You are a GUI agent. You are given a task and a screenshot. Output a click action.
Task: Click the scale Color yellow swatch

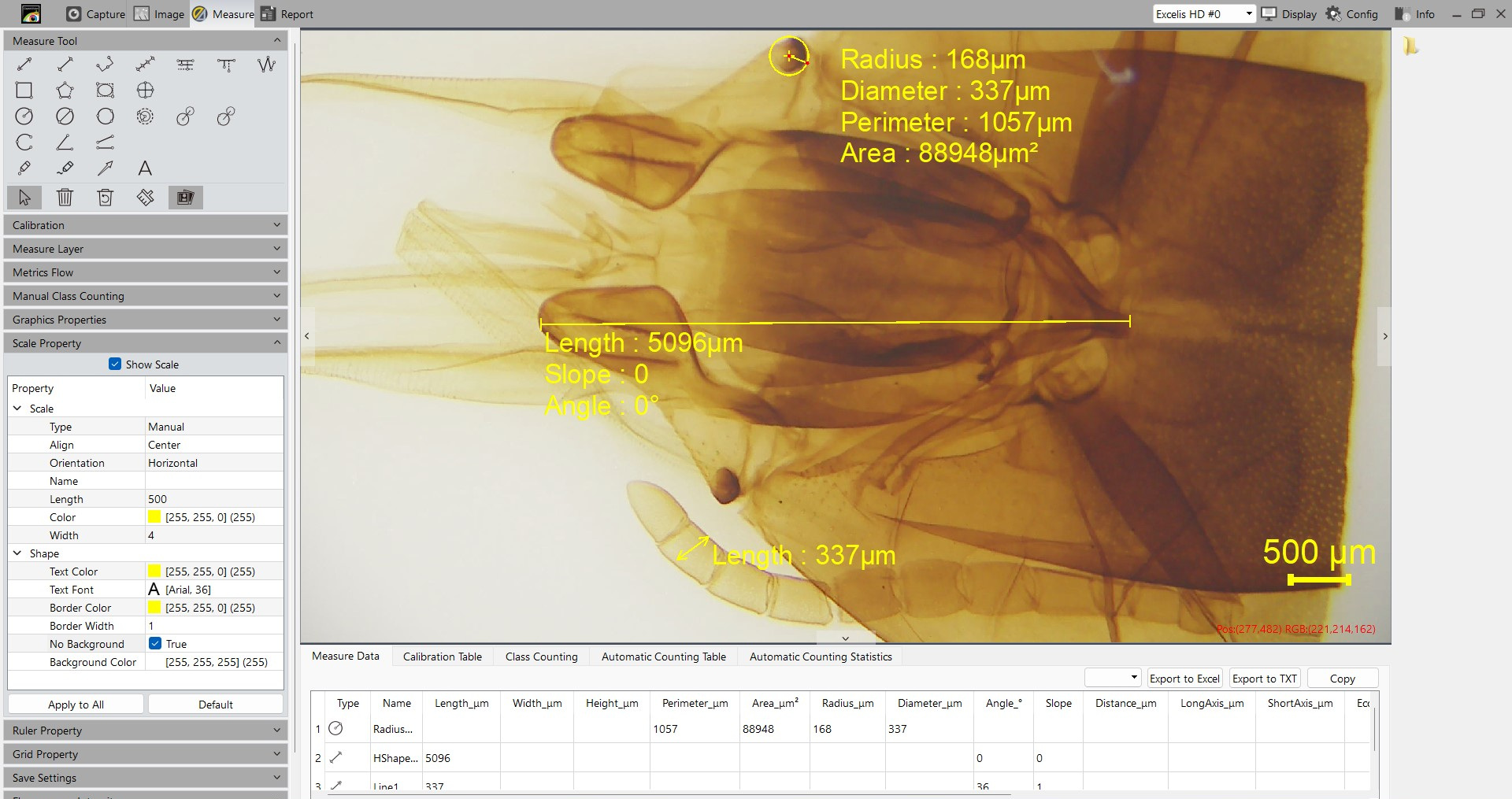(154, 517)
